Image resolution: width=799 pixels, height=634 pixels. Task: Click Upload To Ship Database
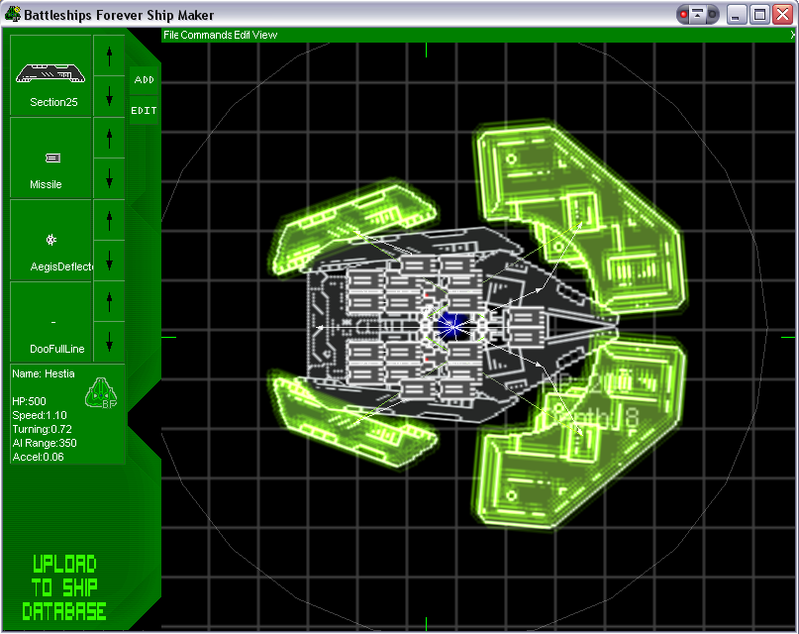click(x=64, y=588)
